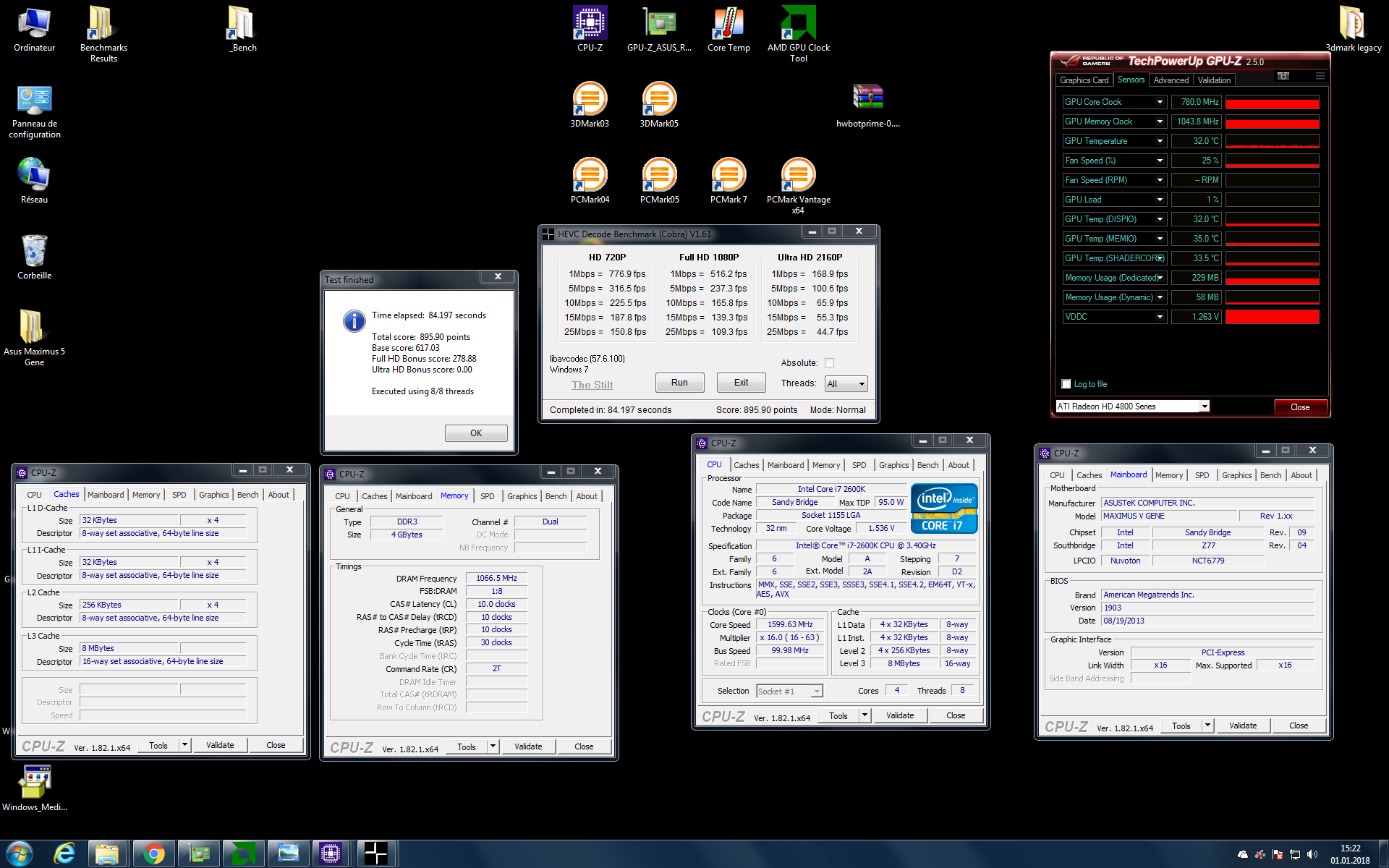Open PCMark 7 shortcut
The width and height of the screenshot is (1389, 868).
click(x=729, y=182)
